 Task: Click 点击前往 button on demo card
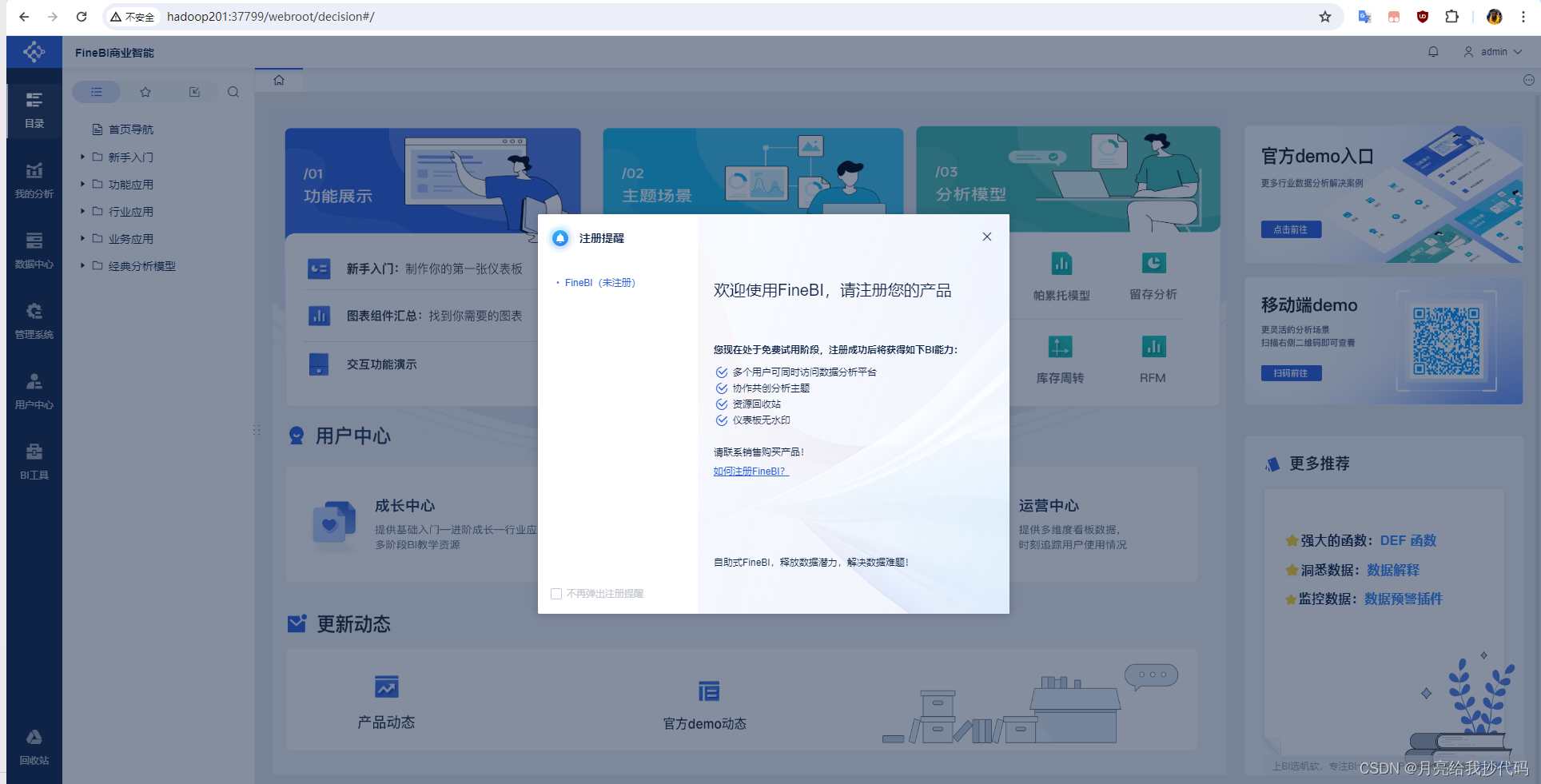[x=1291, y=229]
